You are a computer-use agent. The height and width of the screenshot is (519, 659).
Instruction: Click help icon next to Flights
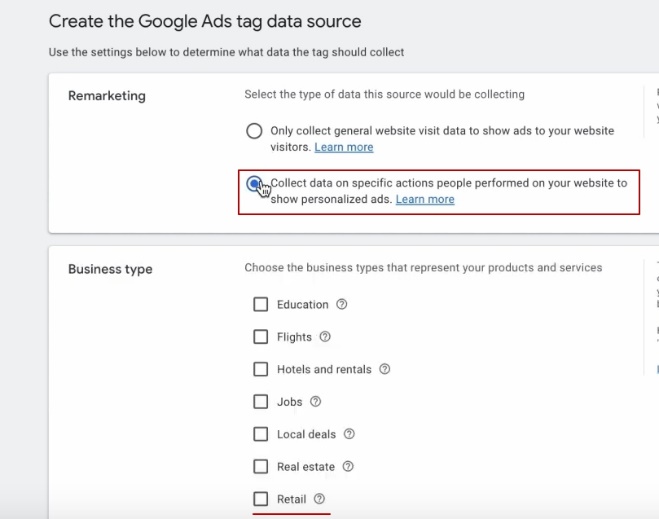pyautogui.click(x=325, y=337)
